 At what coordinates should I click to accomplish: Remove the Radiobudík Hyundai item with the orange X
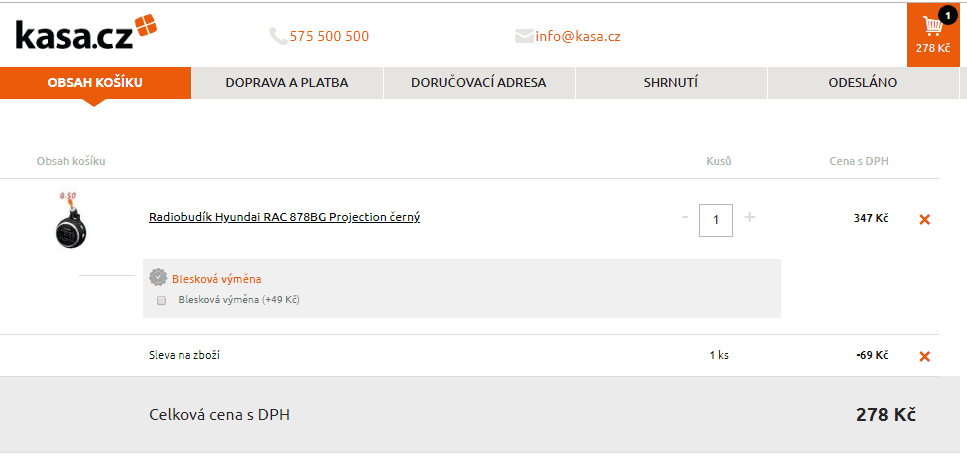924,220
